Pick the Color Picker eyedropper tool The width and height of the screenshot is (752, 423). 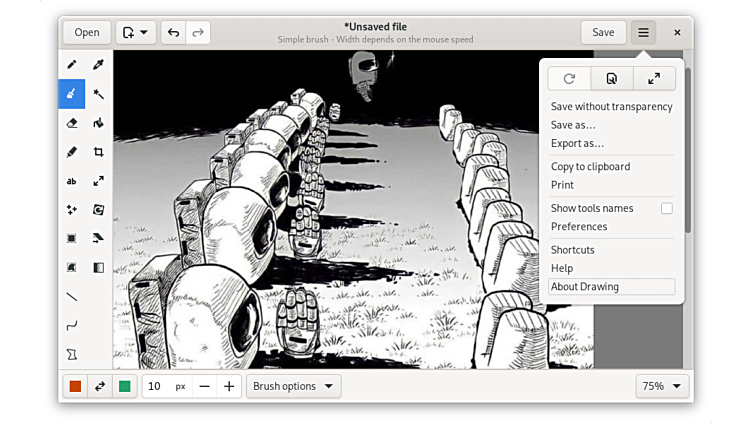click(99, 65)
